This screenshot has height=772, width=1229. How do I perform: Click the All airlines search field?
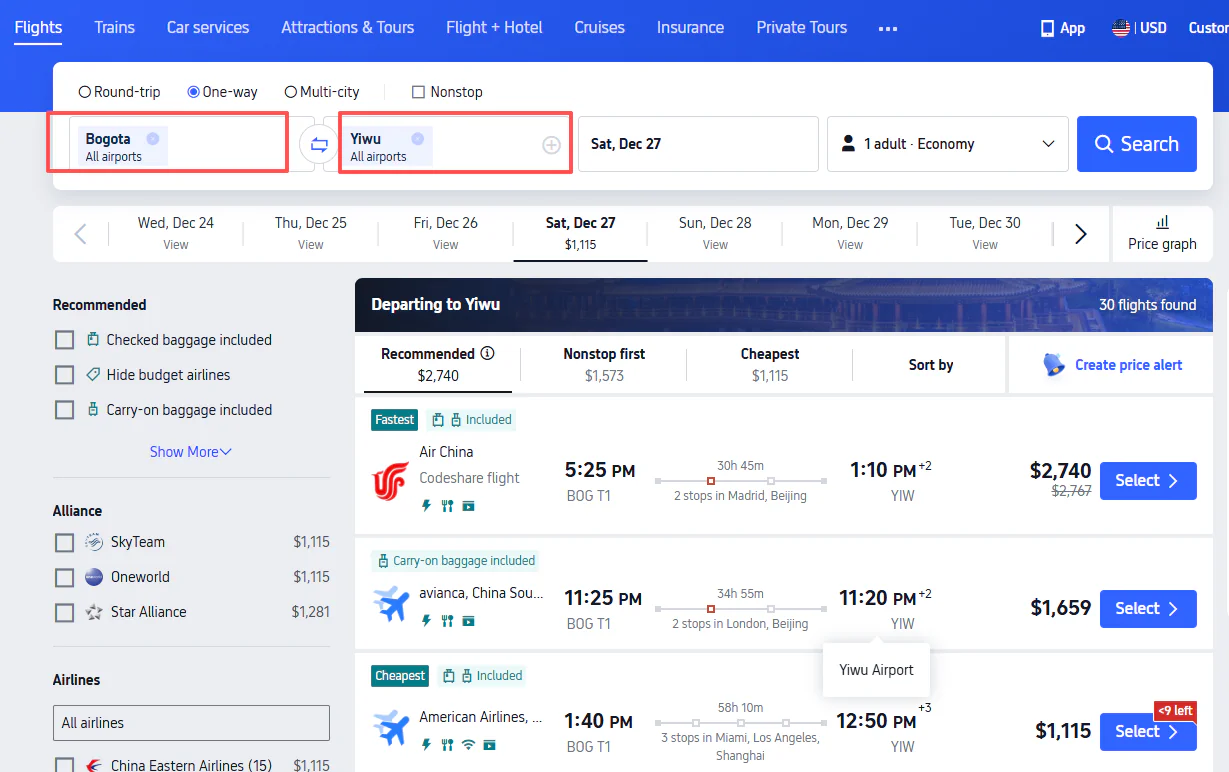(191, 723)
